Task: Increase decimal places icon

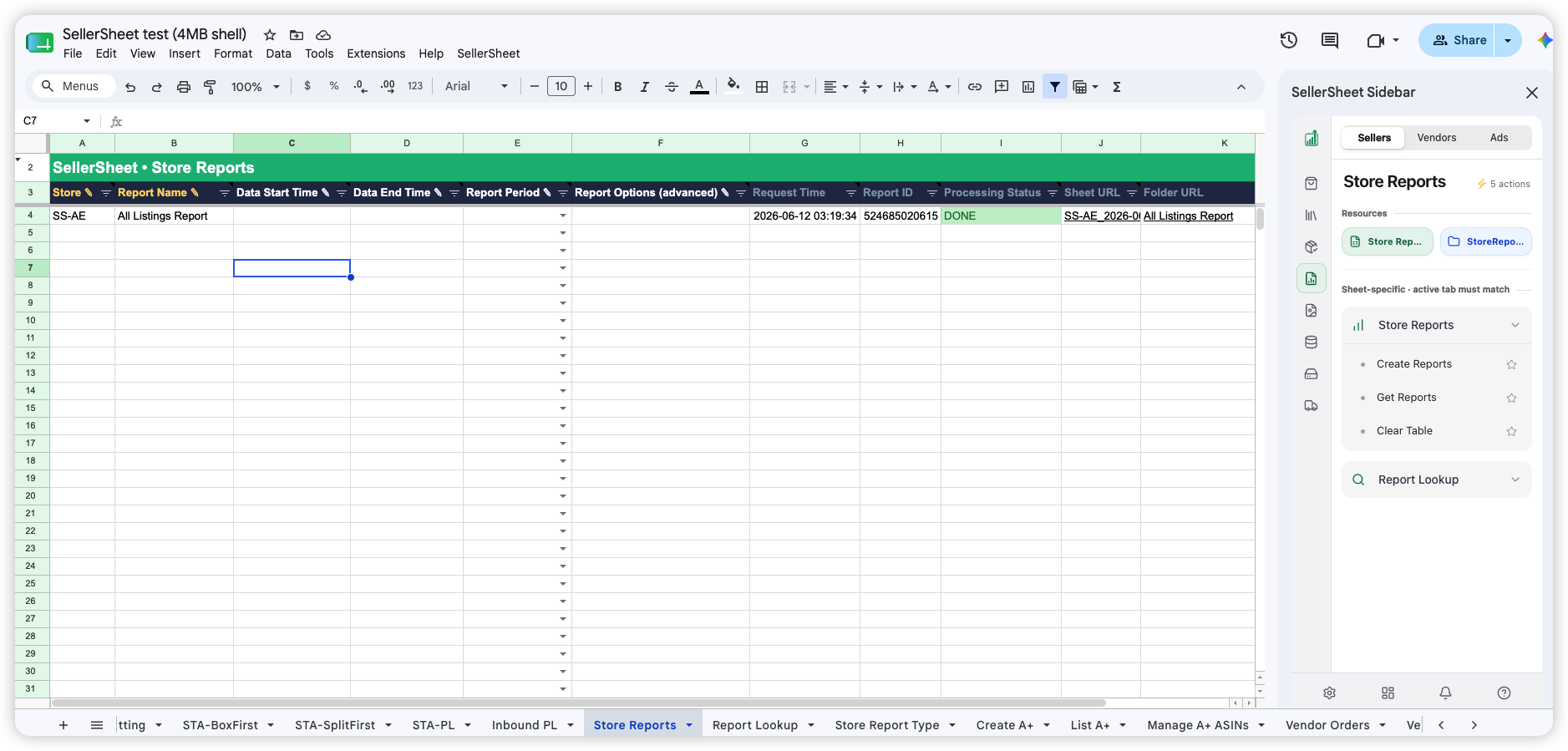Action: point(388,86)
